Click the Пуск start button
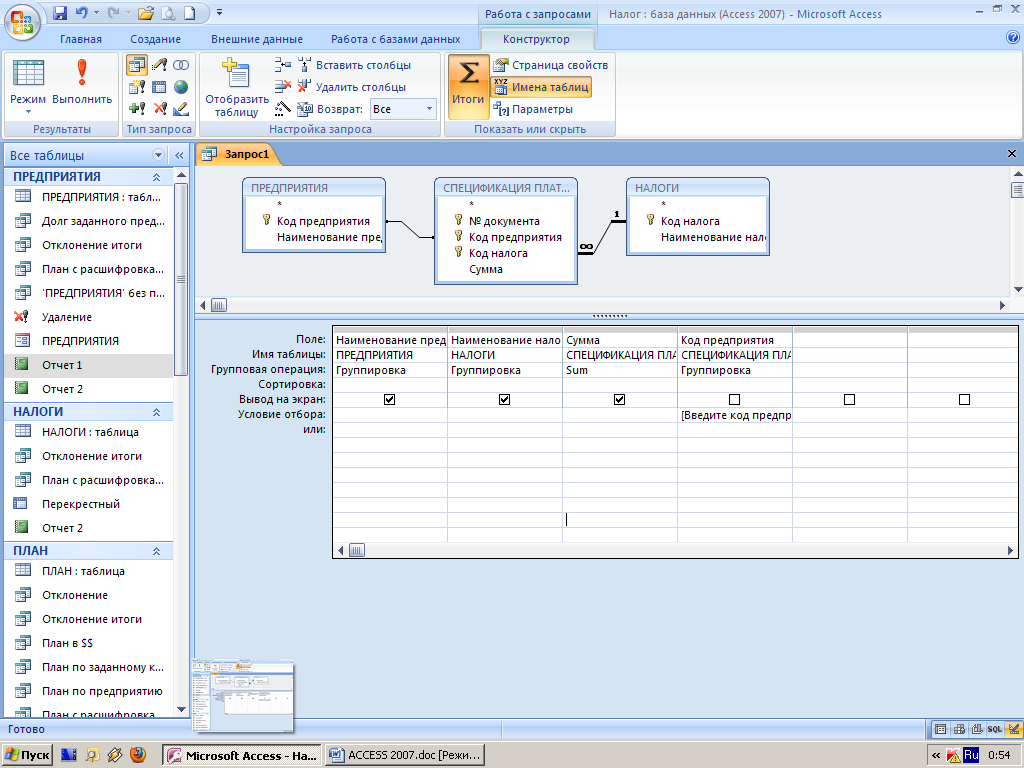 pos(27,756)
